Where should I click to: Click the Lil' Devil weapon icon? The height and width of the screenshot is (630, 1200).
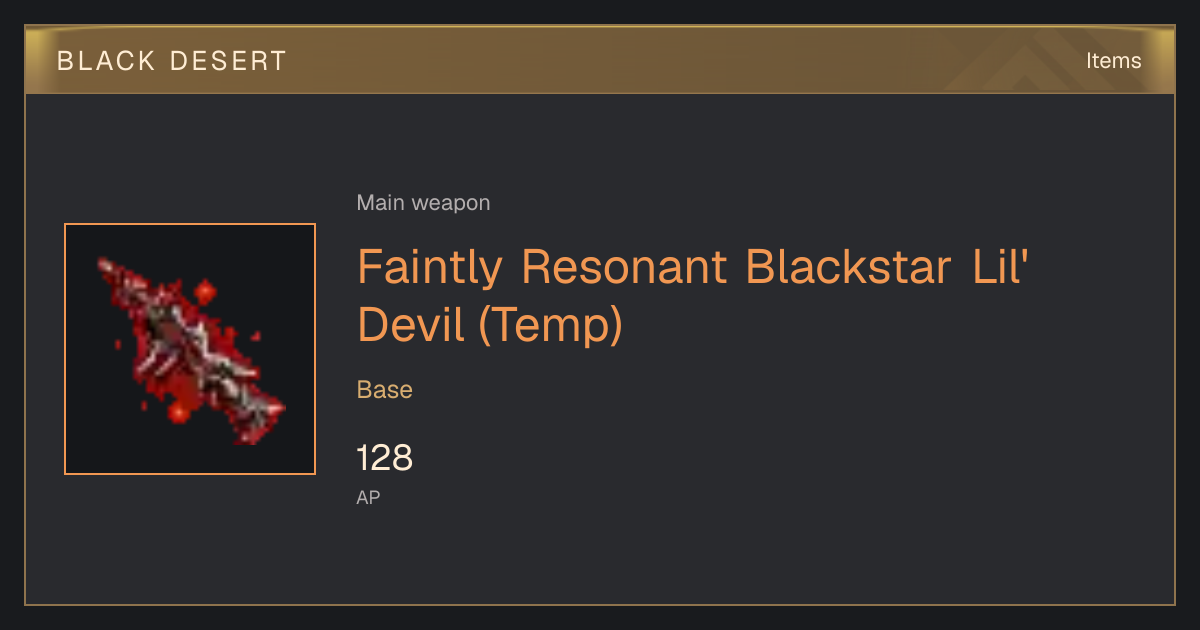[x=190, y=349]
